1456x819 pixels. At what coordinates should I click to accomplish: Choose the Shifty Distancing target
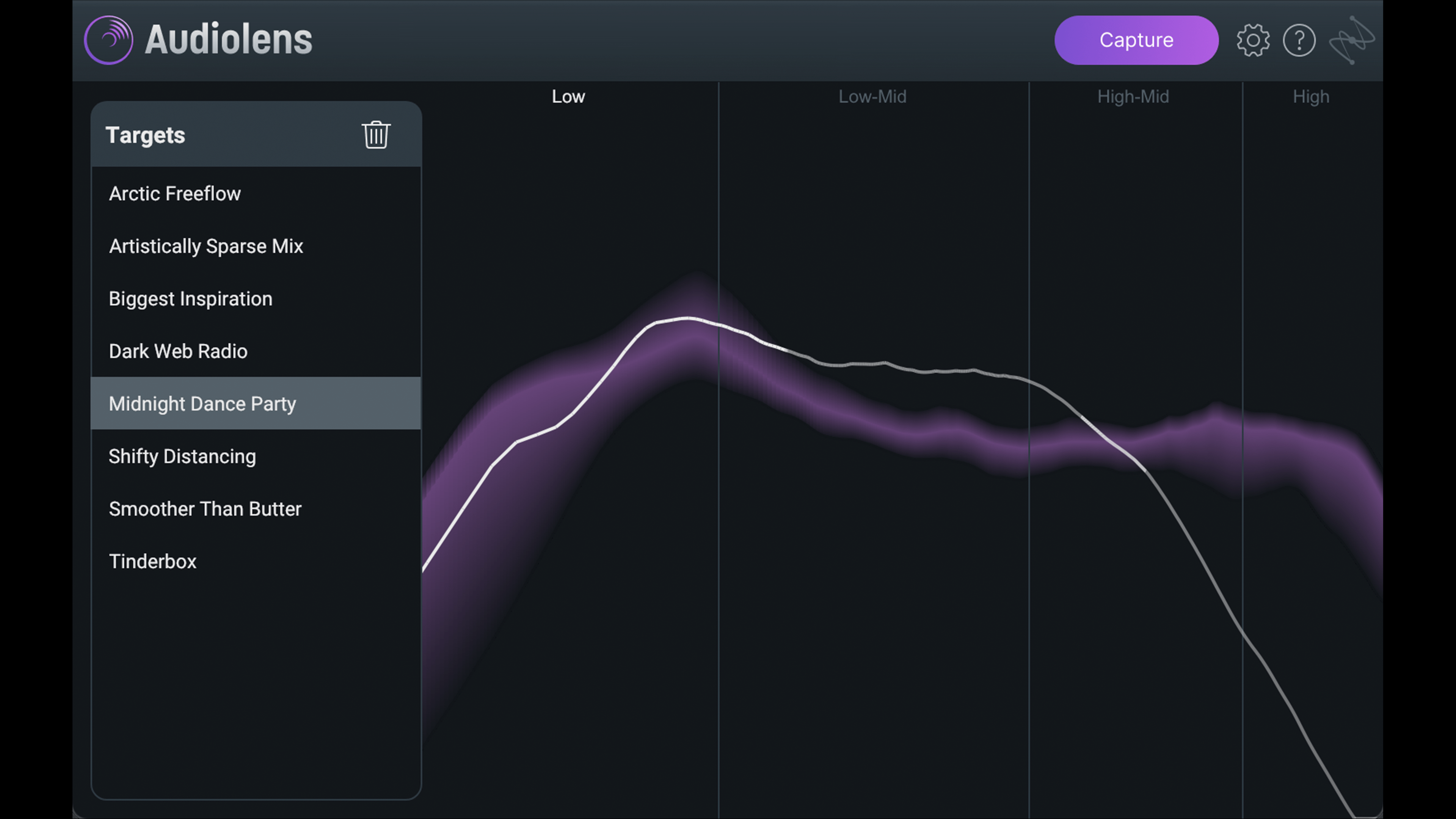pyautogui.click(x=256, y=456)
